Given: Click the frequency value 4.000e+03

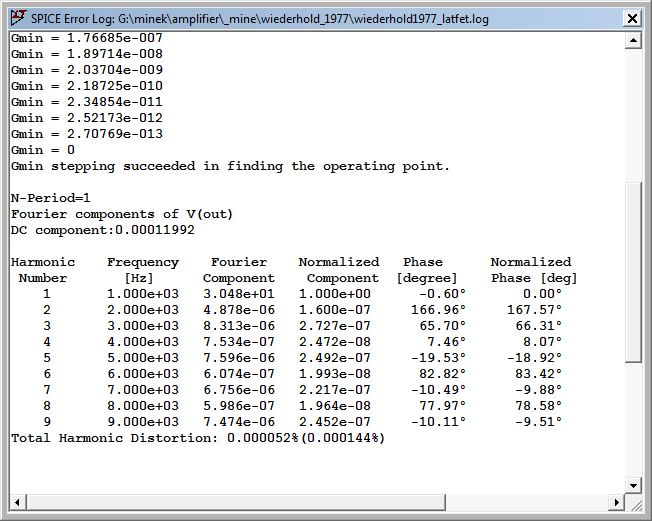Looking at the screenshot, I should click(x=143, y=342).
